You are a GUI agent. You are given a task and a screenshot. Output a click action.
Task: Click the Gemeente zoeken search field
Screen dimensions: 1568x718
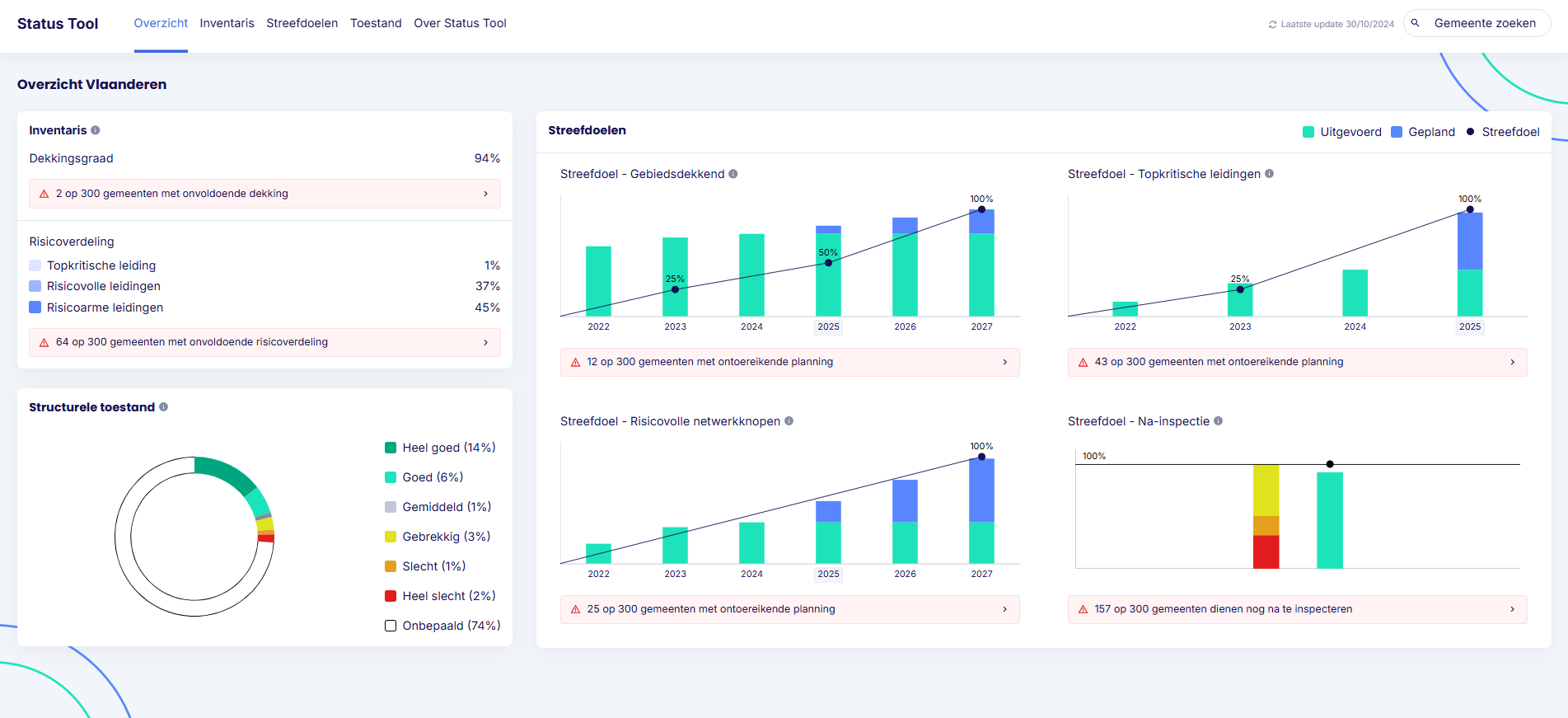point(1485,23)
